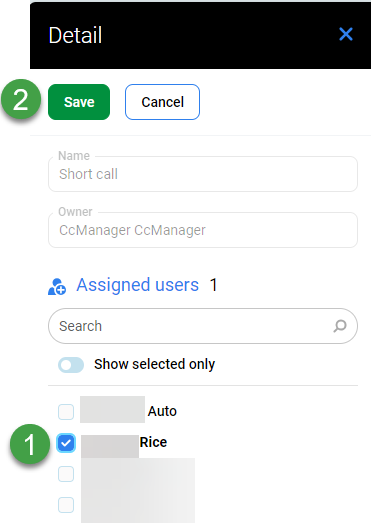The height and width of the screenshot is (523, 371).
Task: Open the Assigned users heading link
Action: tap(137, 285)
